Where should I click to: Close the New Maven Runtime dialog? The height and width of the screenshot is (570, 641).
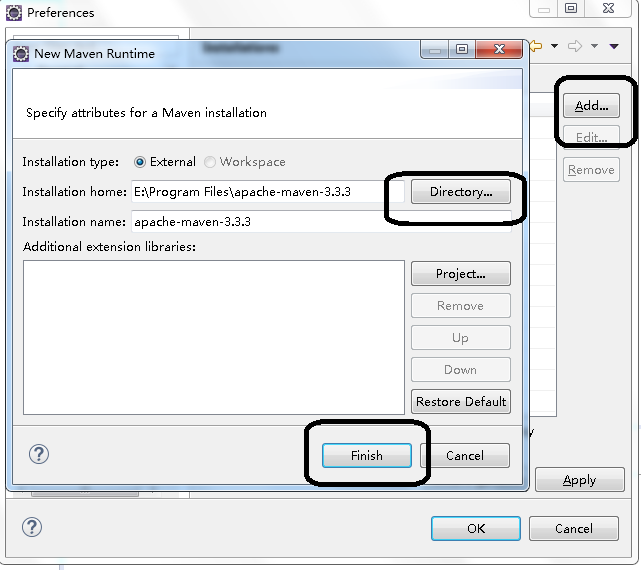coord(499,49)
